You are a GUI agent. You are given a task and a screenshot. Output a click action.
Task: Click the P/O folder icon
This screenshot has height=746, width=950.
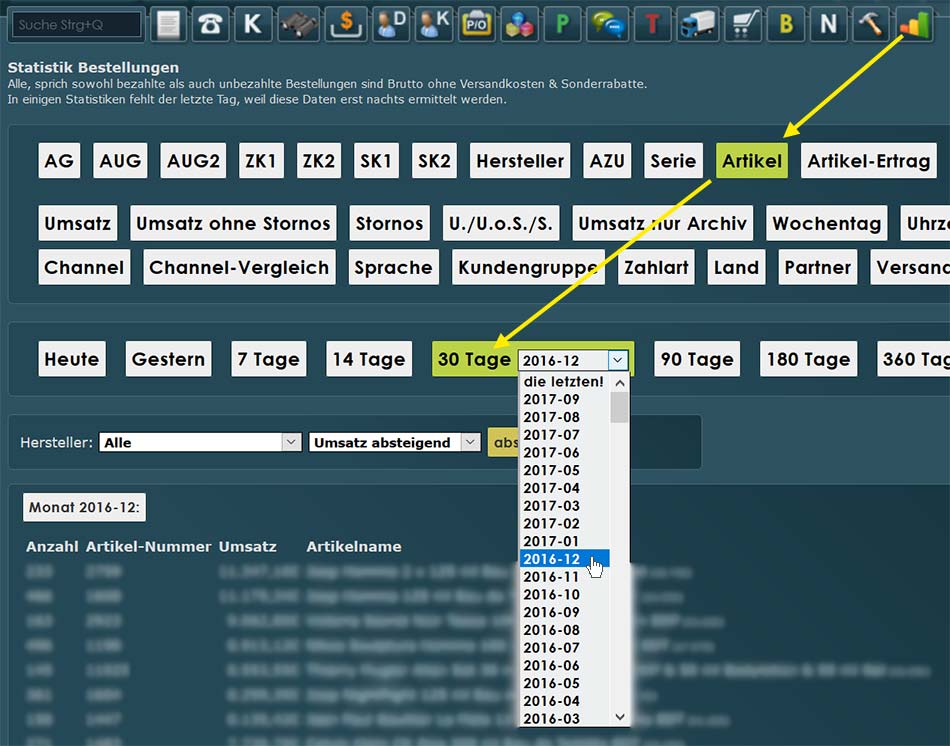pyautogui.click(x=476, y=25)
